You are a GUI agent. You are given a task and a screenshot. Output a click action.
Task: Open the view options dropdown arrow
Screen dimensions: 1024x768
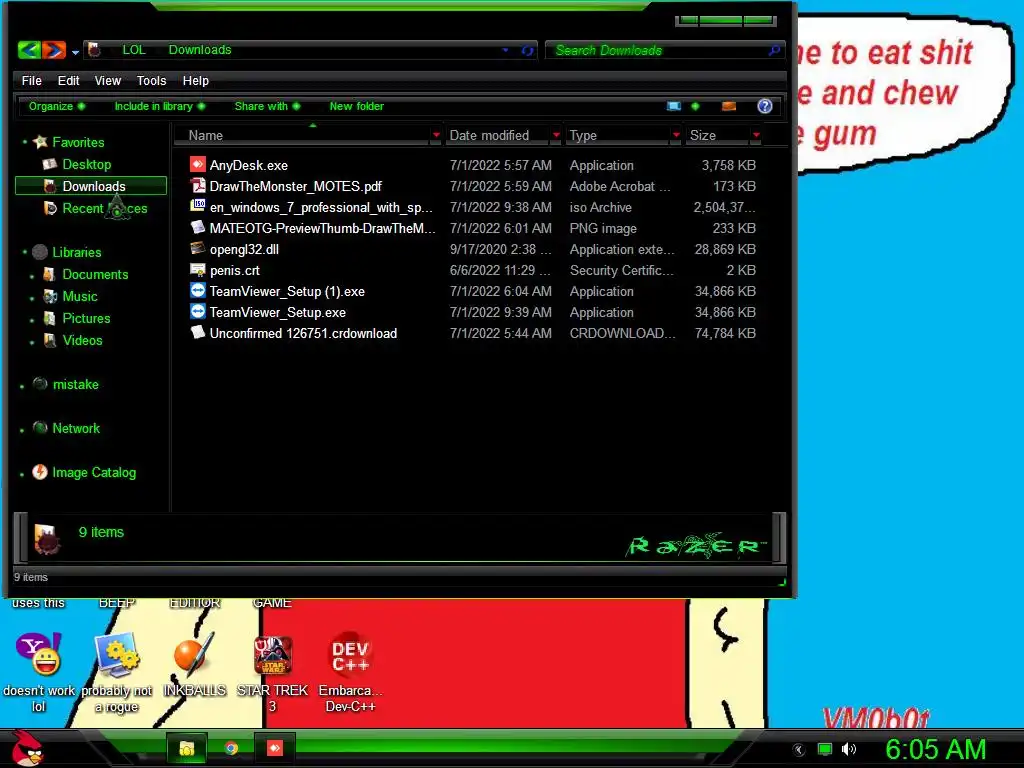tap(695, 106)
